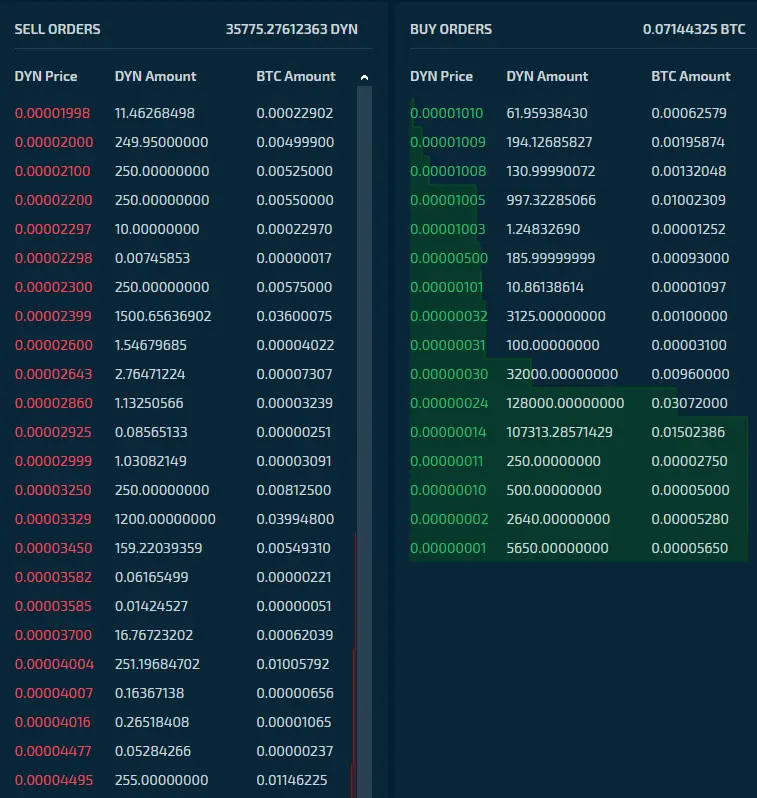Select buy price 0.00000500
757x798 pixels.
[449, 258]
